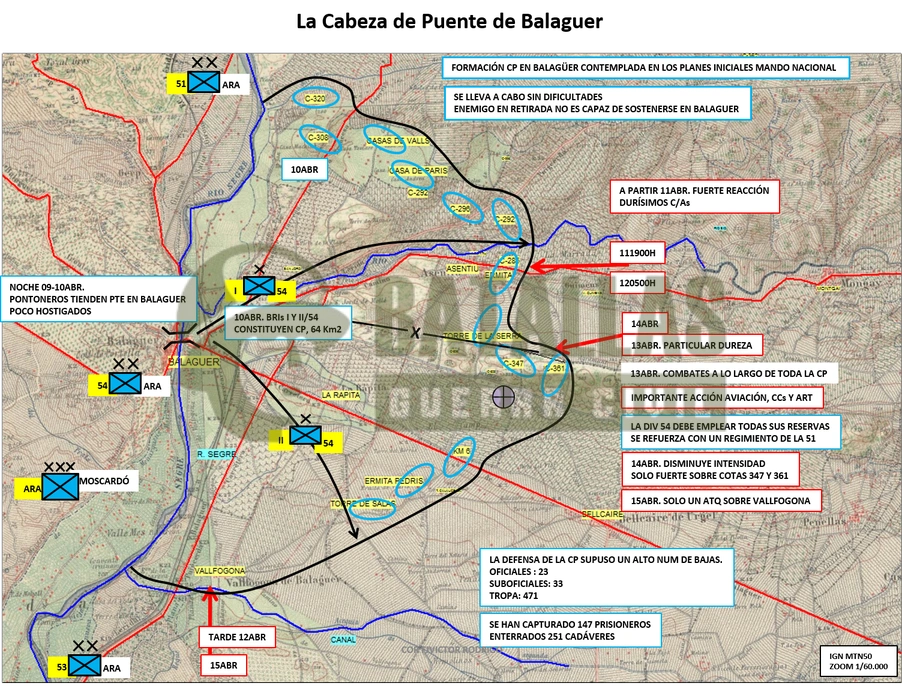Click the 'IGN MTN50 ZOOM 1/60.000' legend box
The width and height of the screenshot is (902, 686).
pos(859,661)
